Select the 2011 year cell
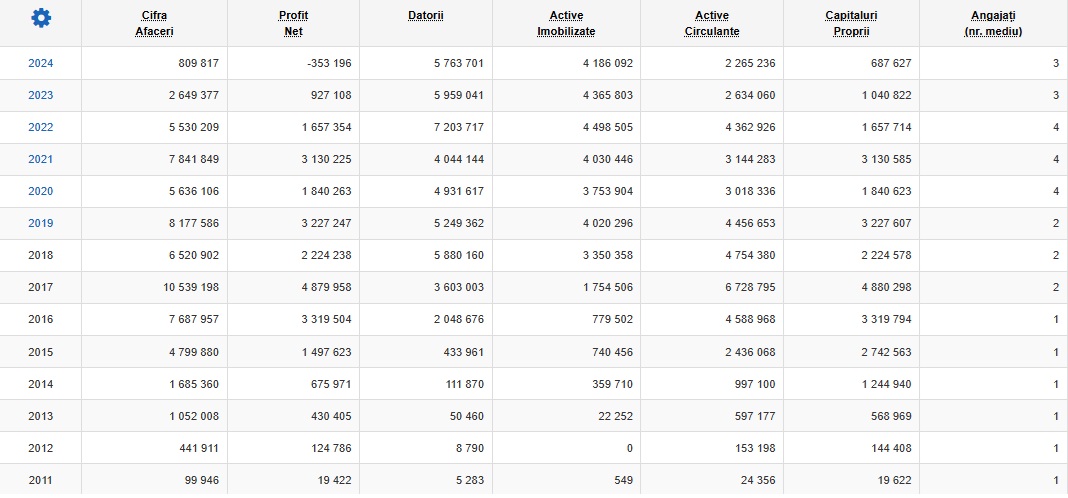 pos(40,480)
